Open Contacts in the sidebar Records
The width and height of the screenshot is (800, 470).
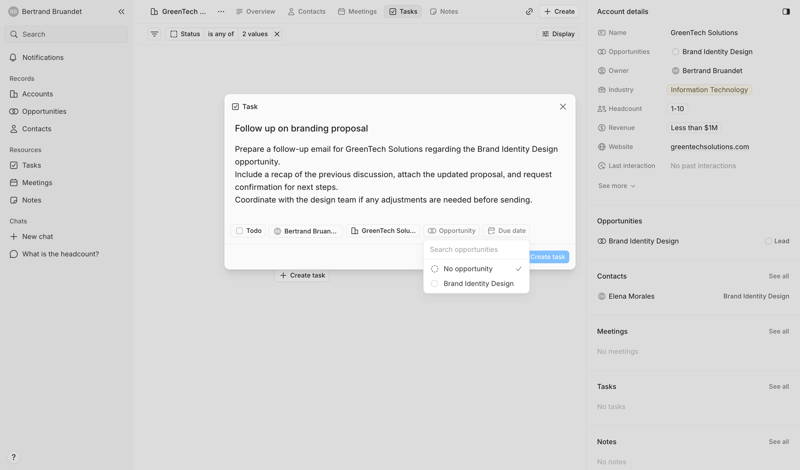(30, 129)
